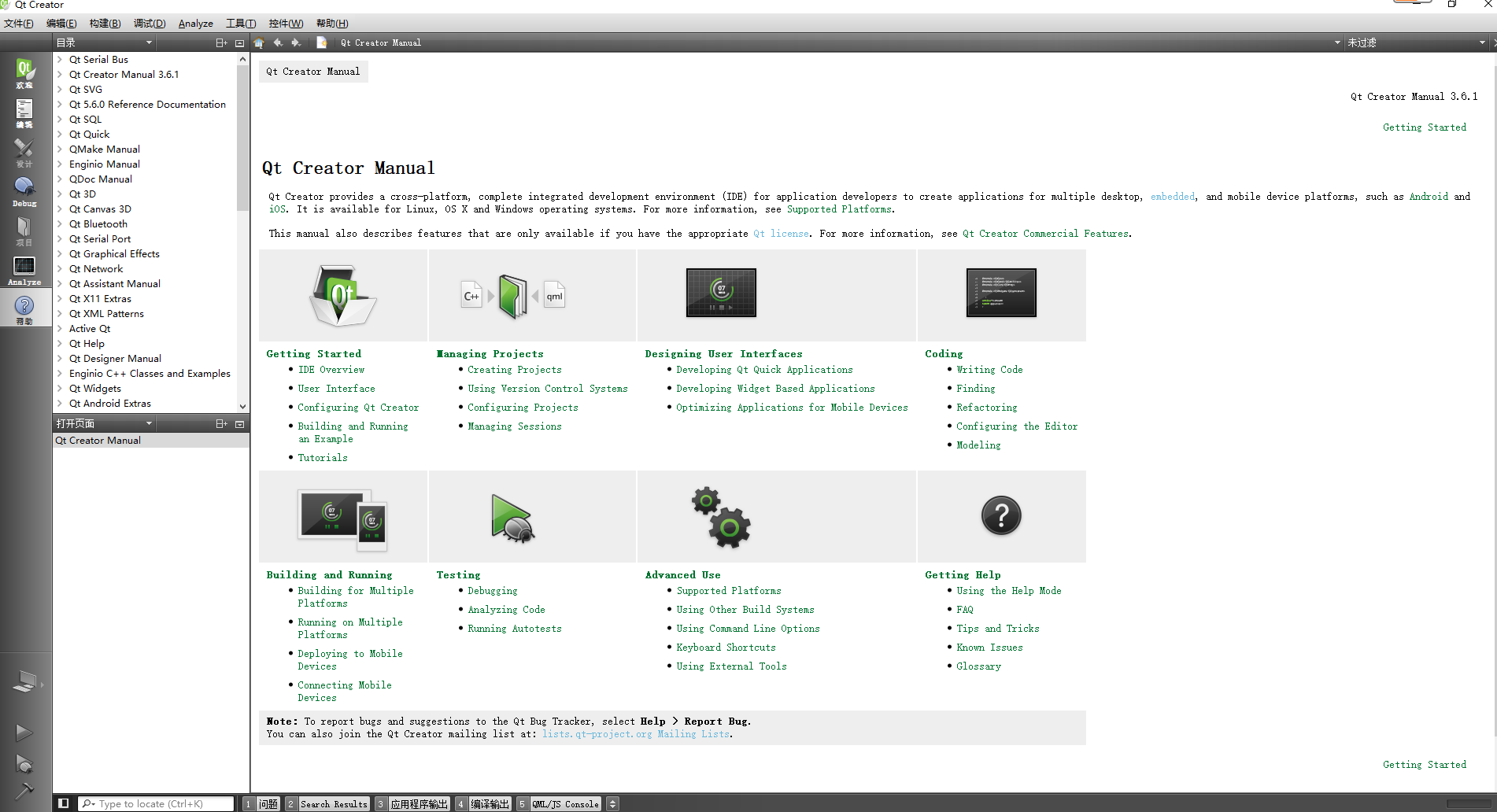Split the contents side panel
Image resolution: width=1497 pixels, height=812 pixels.
pyautogui.click(x=221, y=42)
